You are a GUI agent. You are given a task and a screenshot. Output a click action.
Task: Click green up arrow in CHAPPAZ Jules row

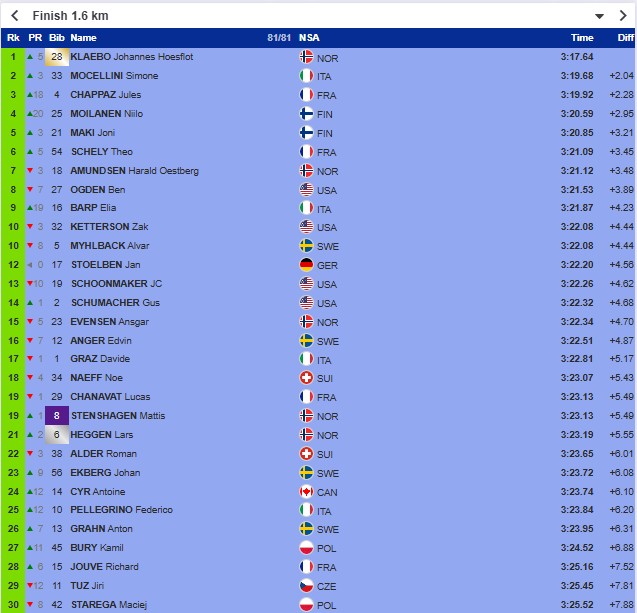pos(31,95)
